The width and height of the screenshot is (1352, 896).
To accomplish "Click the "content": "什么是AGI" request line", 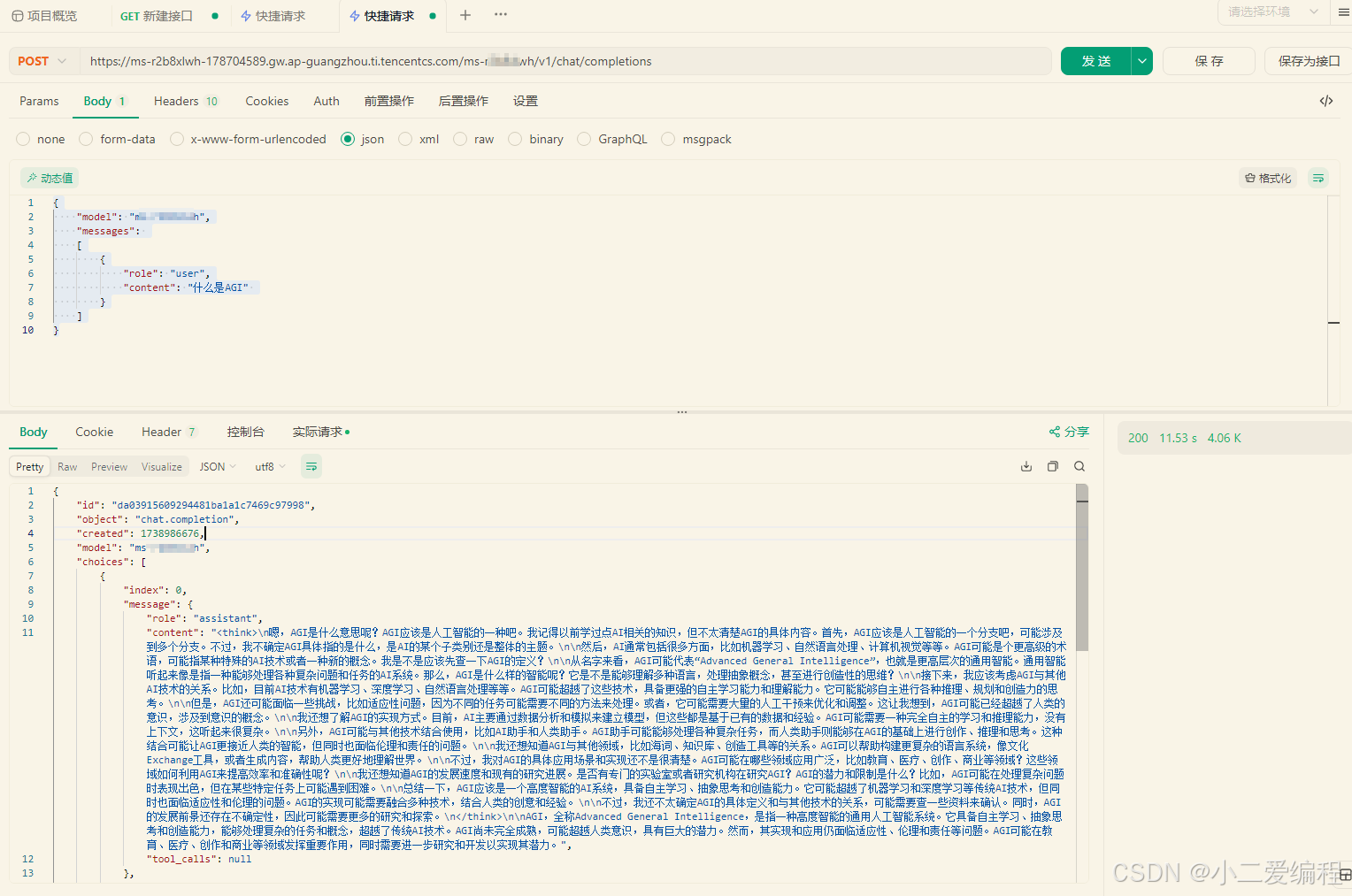I will point(188,287).
